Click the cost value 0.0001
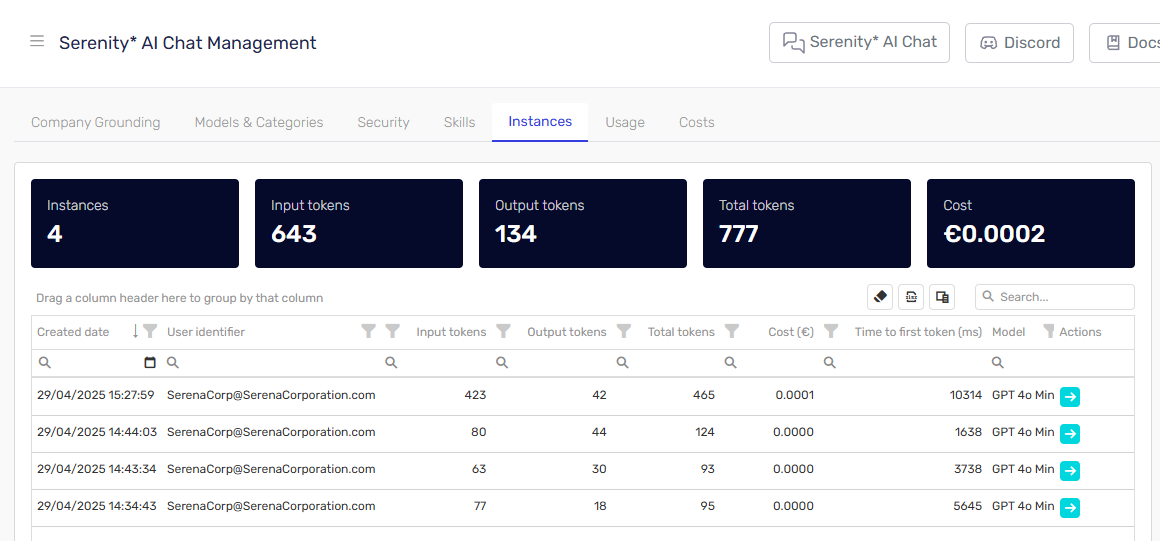 pyautogui.click(x=795, y=395)
